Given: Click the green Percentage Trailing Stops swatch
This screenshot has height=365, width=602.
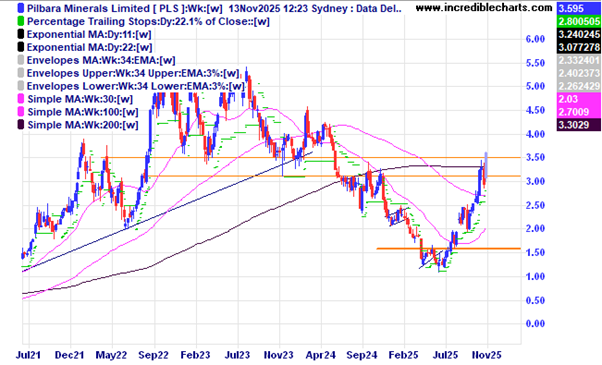Looking at the screenshot, I should tap(21, 21).
